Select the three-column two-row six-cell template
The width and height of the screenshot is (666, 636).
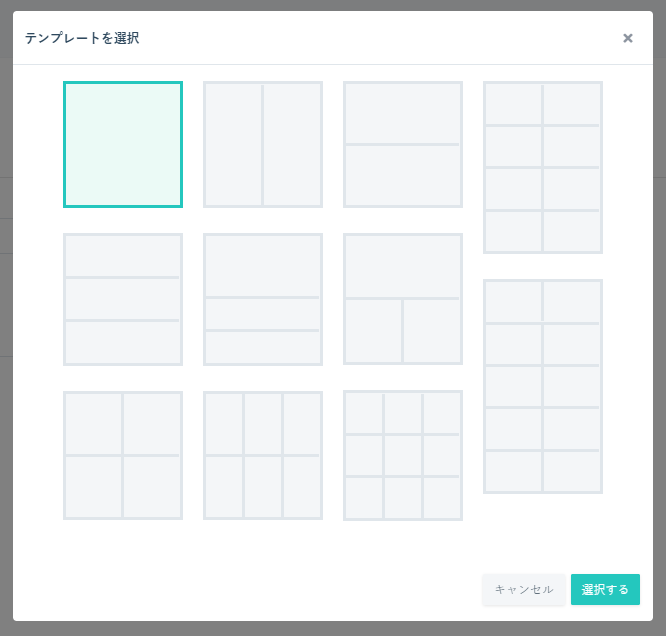pyautogui.click(x=263, y=455)
